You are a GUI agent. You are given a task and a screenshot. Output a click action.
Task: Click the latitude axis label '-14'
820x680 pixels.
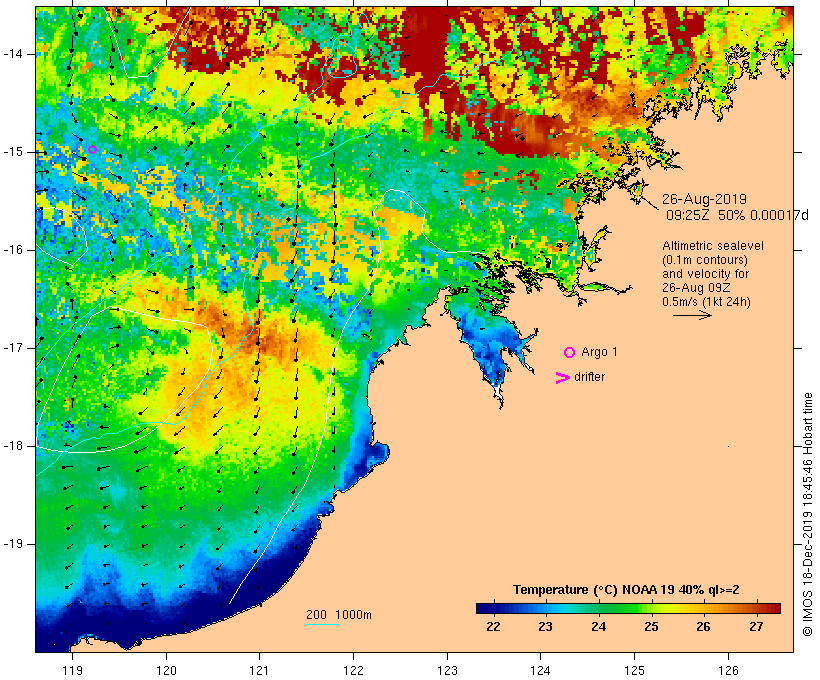13,54
